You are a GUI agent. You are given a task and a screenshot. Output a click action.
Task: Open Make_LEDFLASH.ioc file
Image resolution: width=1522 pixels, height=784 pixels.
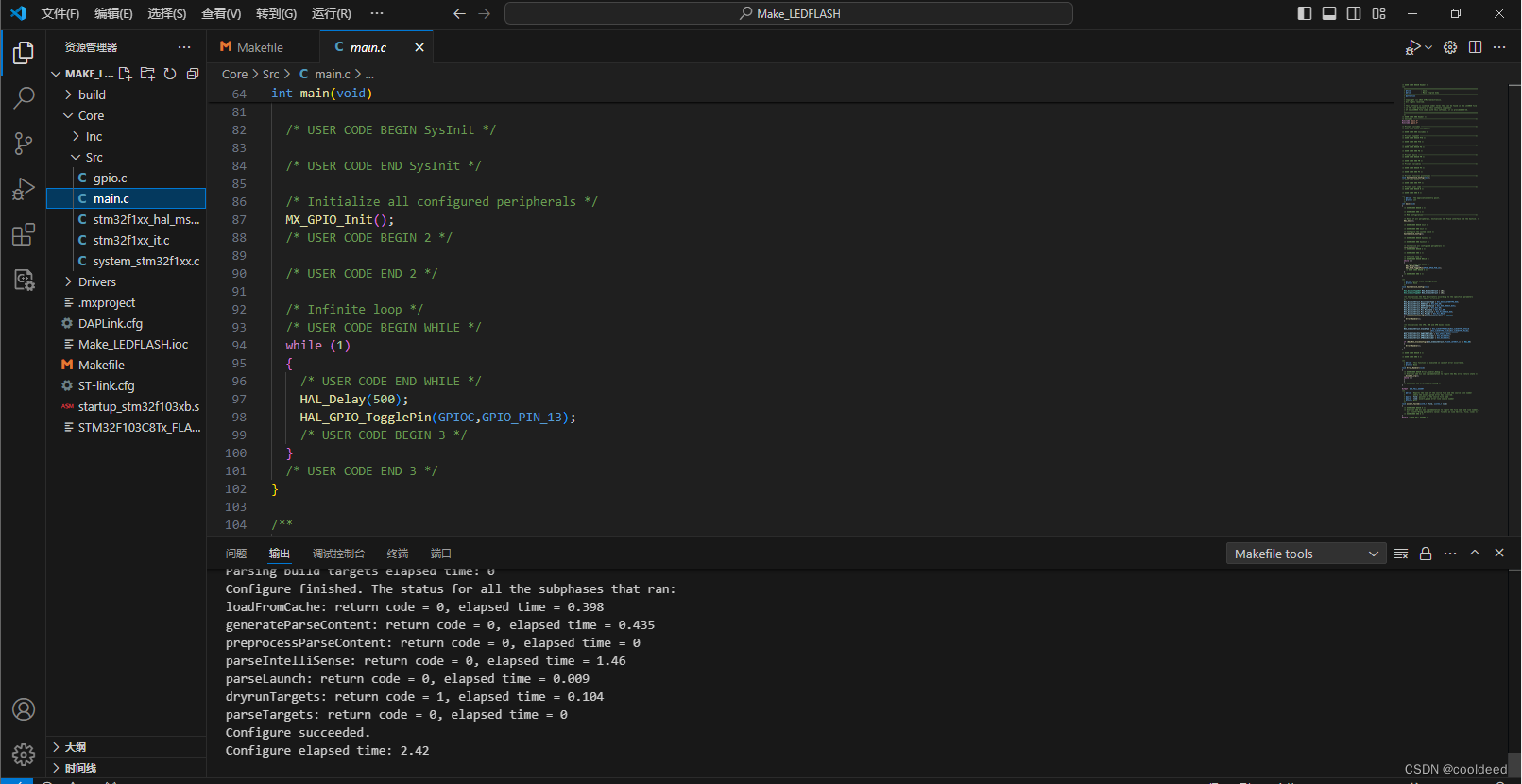coord(127,344)
